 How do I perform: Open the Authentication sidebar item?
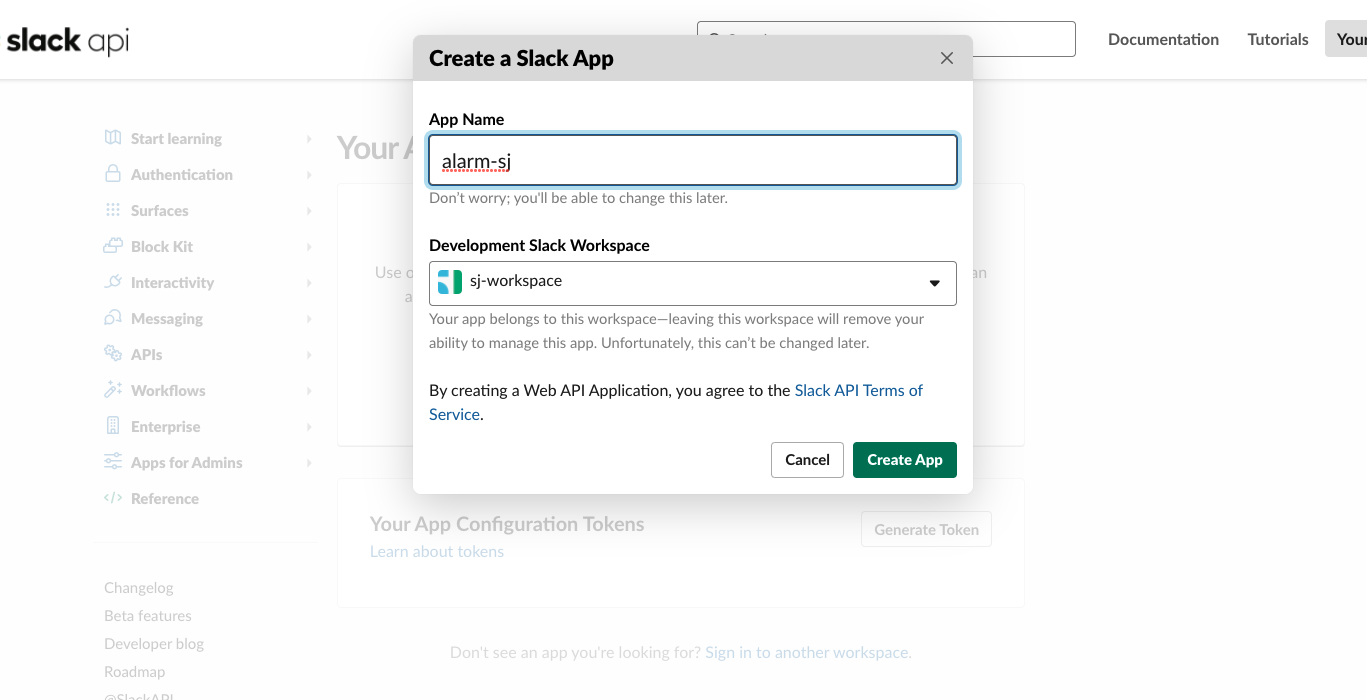pyautogui.click(x=182, y=175)
